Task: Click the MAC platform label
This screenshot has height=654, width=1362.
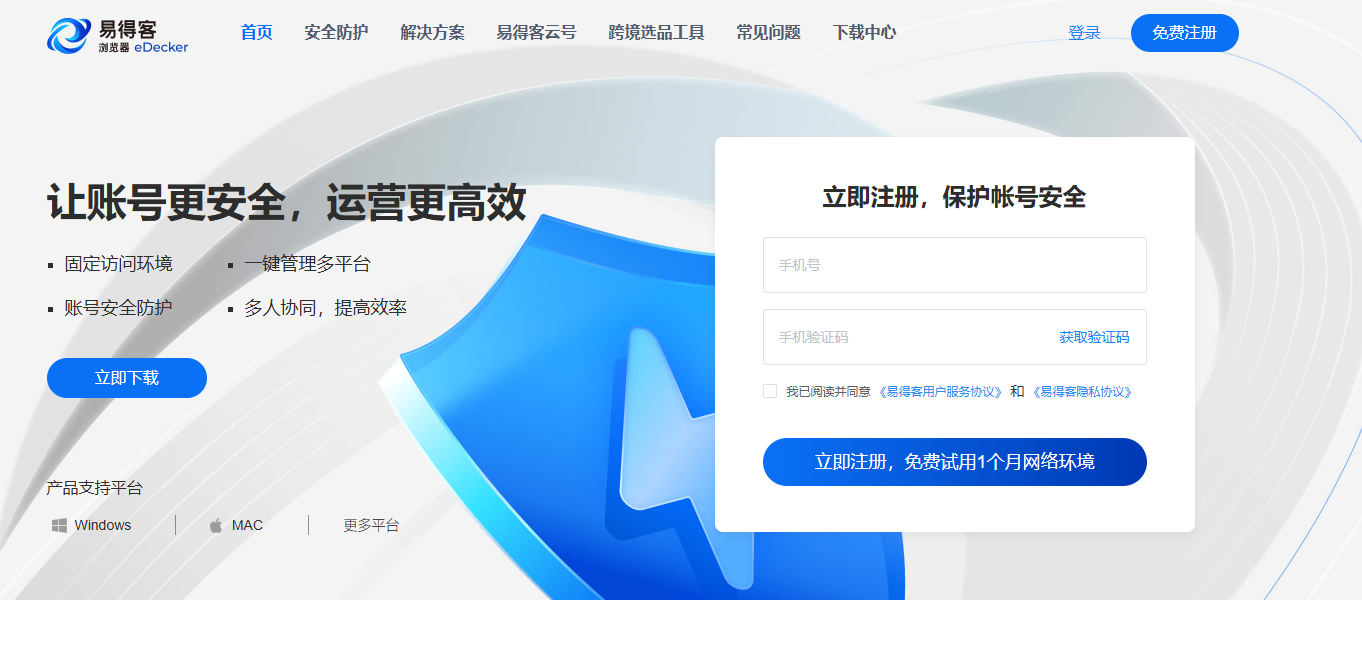Action: click(x=247, y=525)
